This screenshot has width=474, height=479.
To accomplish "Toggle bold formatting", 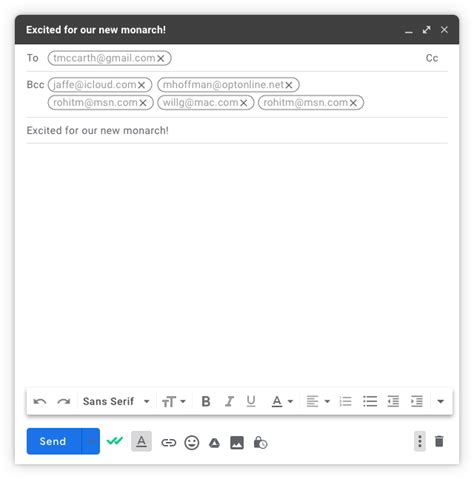I will (206, 401).
